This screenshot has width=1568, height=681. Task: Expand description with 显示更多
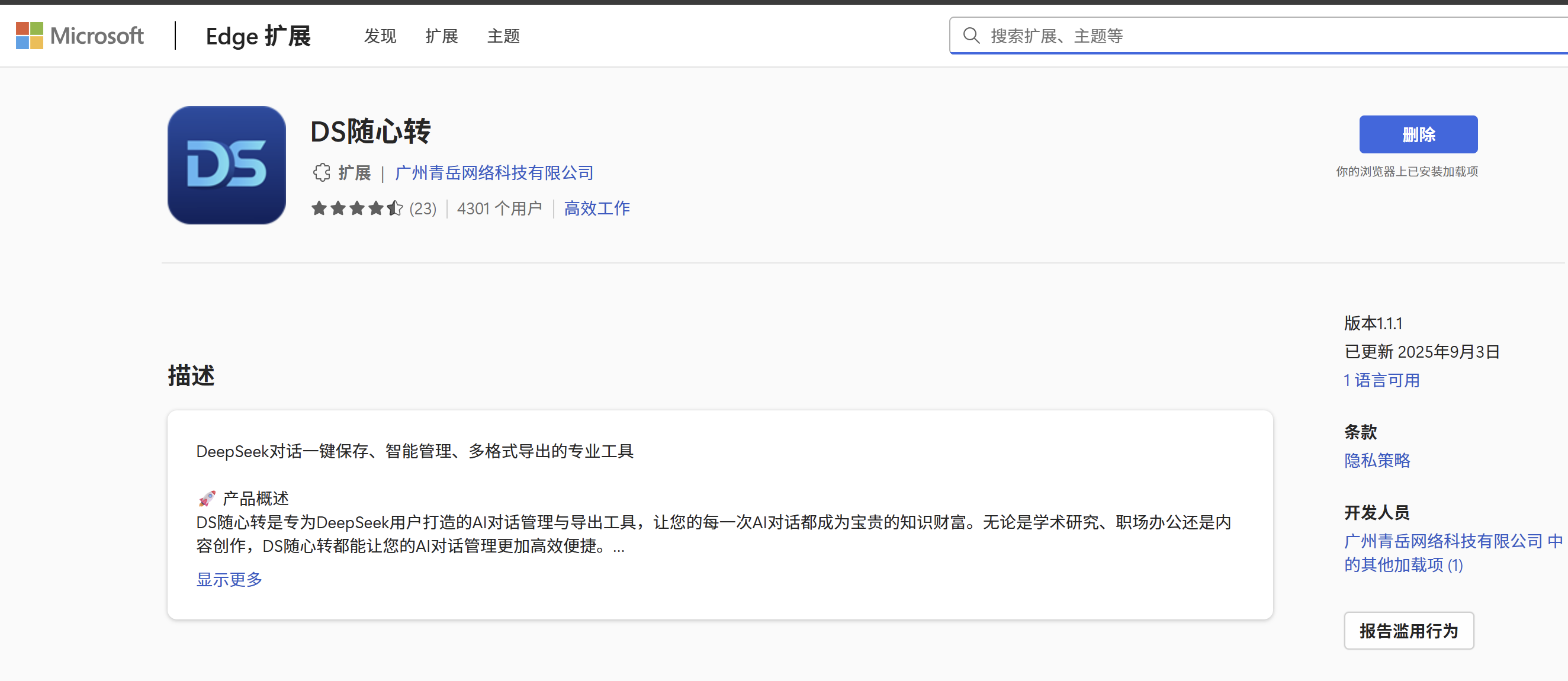[229, 579]
